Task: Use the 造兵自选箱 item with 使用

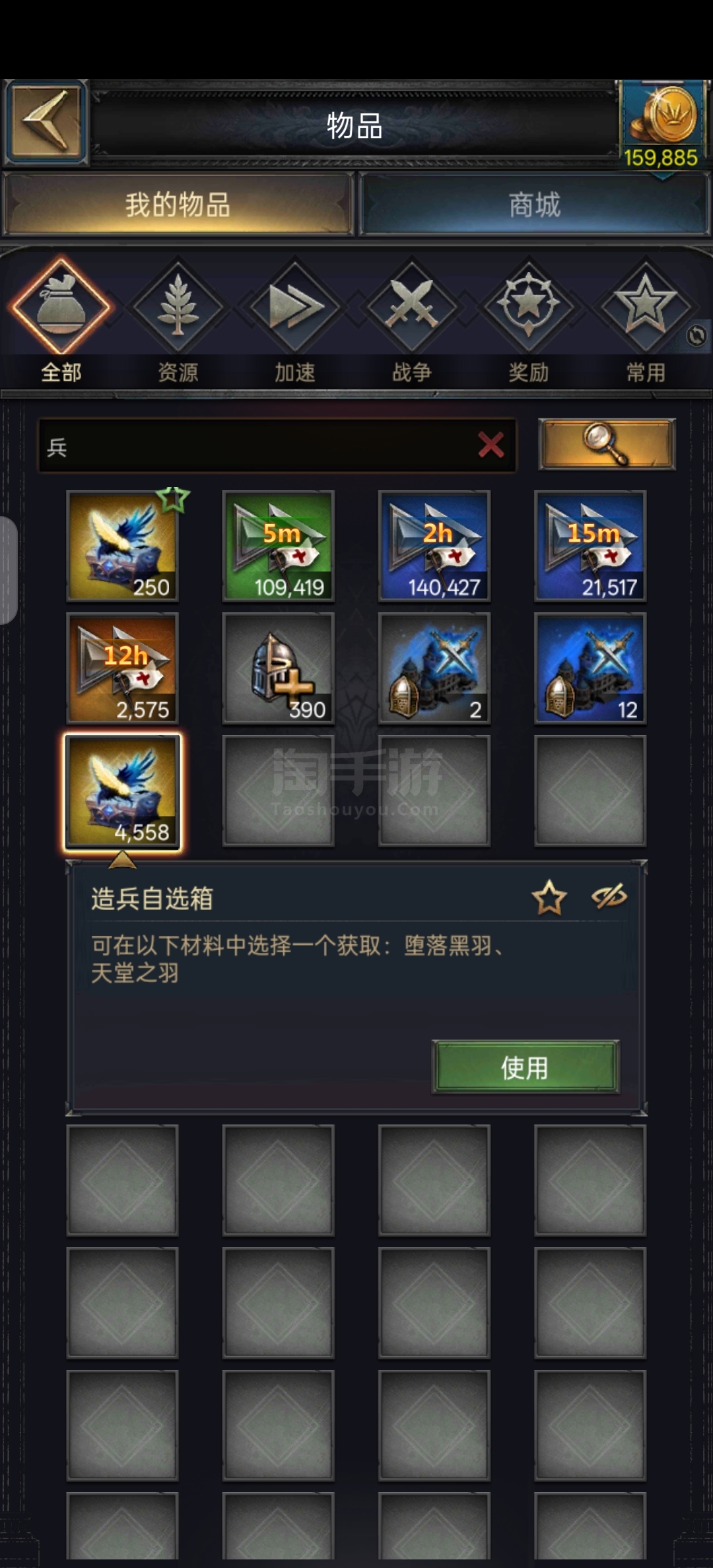Action: pyautogui.click(x=526, y=1067)
